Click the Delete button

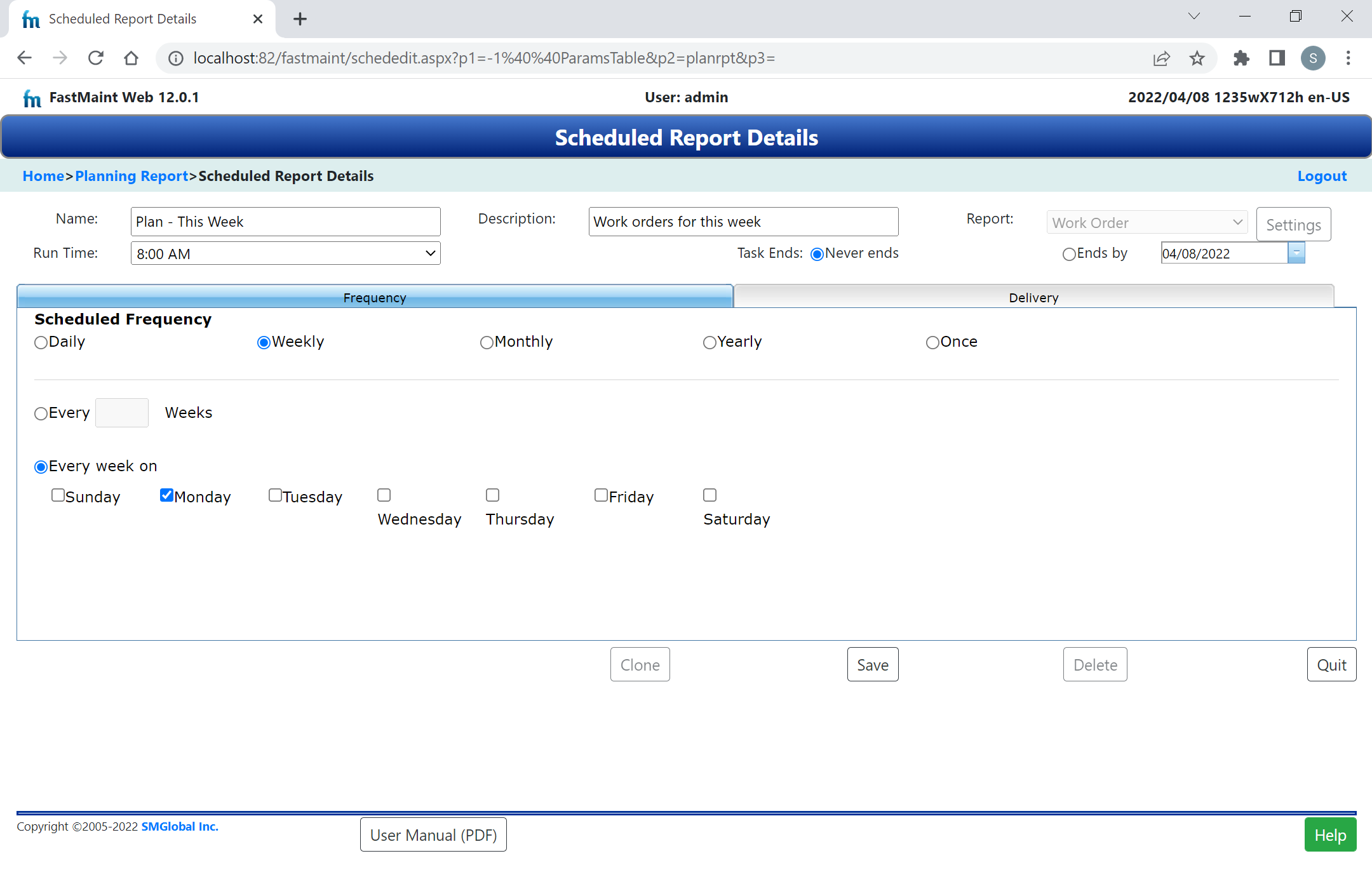pos(1095,665)
